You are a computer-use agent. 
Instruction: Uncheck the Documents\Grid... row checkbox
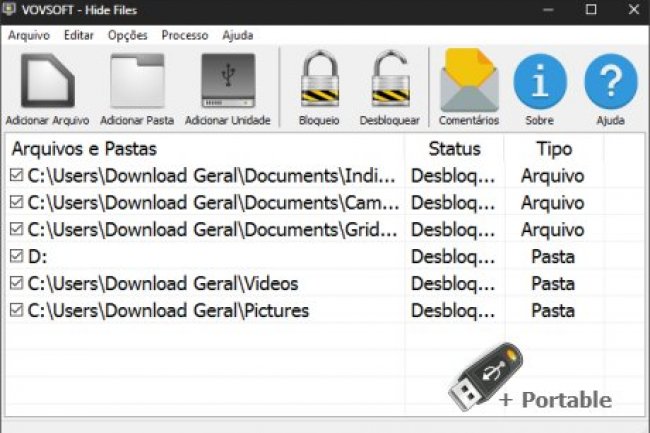pos(16,229)
